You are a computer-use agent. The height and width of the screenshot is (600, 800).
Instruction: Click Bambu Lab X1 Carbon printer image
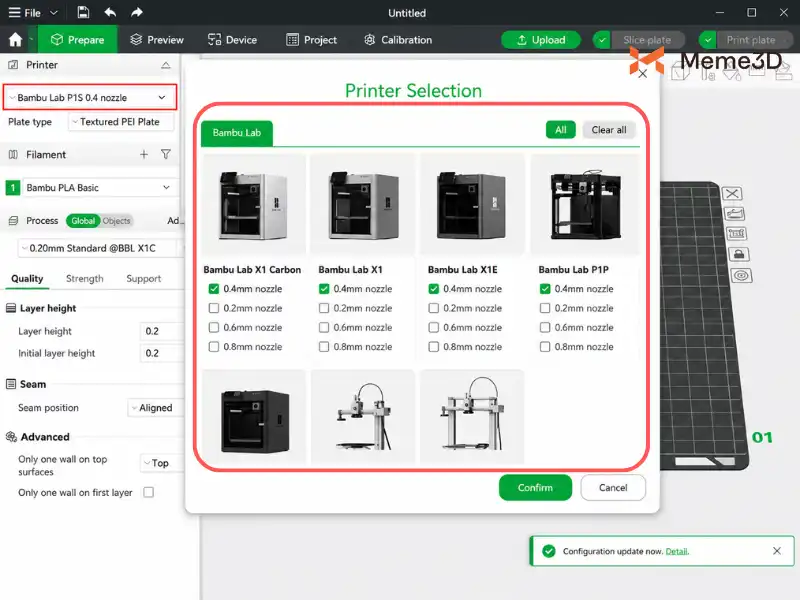pyautogui.click(x=254, y=204)
